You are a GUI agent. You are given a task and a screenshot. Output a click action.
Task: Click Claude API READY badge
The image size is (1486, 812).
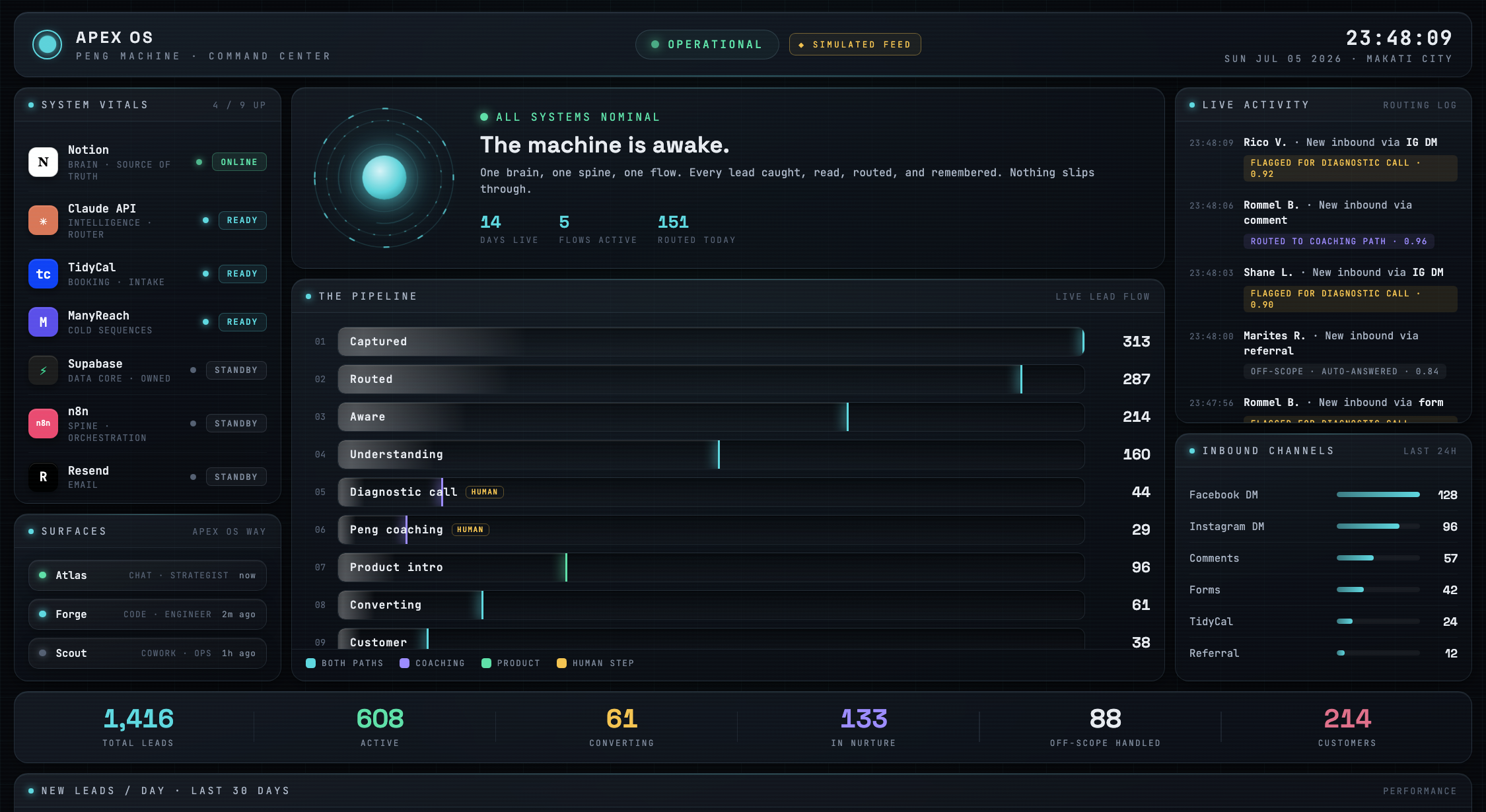click(x=242, y=220)
